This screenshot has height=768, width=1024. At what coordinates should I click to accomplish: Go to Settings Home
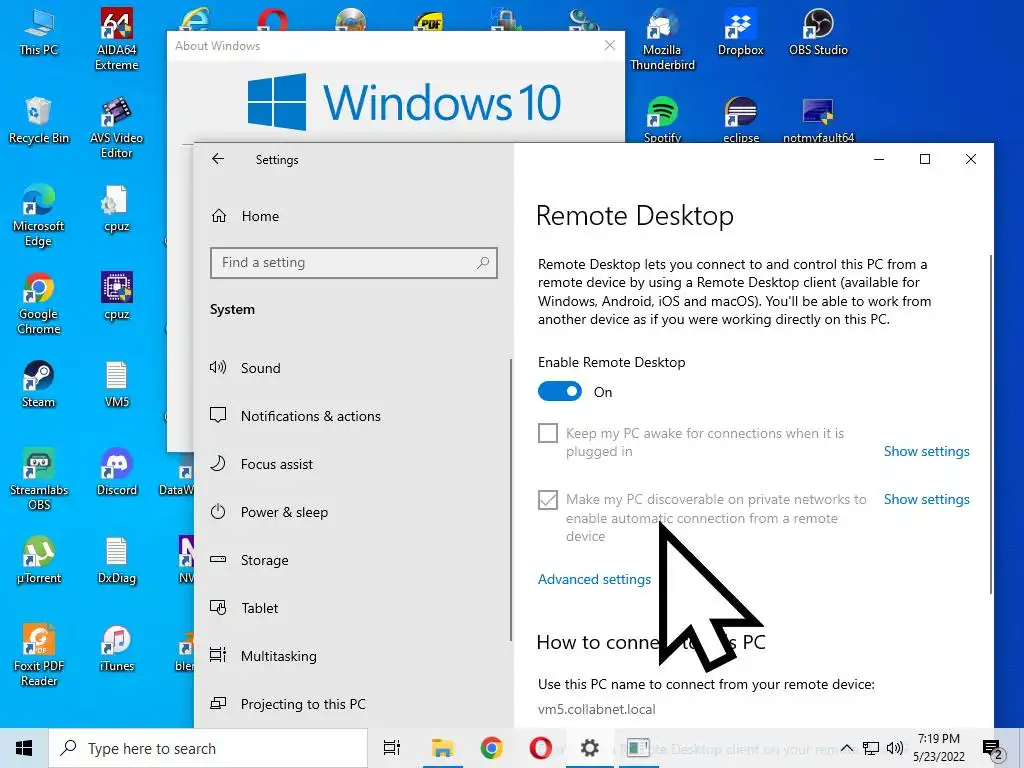tap(246, 216)
